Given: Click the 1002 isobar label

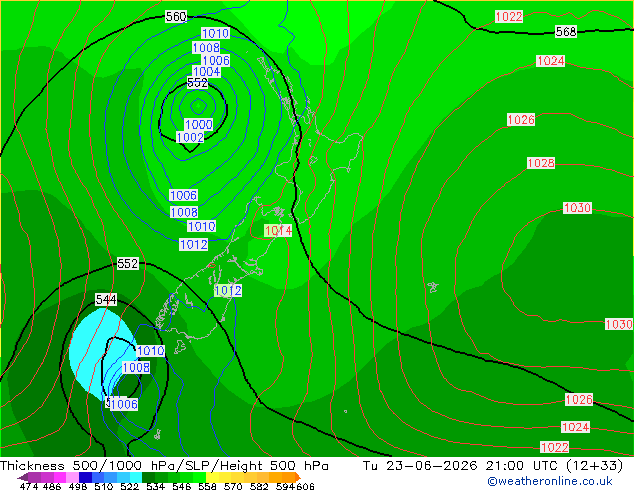Looking at the screenshot, I should click(x=190, y=137).
